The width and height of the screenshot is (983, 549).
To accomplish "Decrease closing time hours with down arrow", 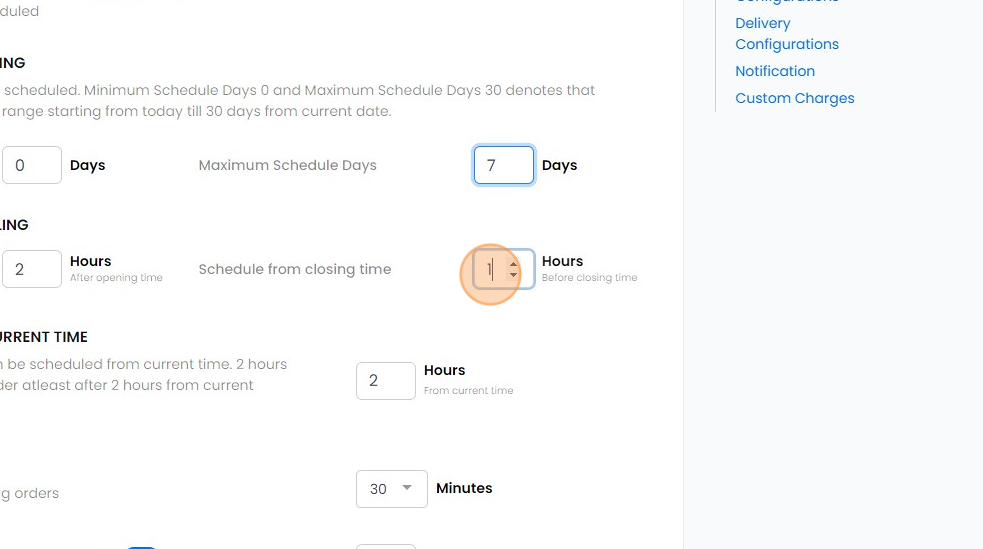I will click(513, 275).
